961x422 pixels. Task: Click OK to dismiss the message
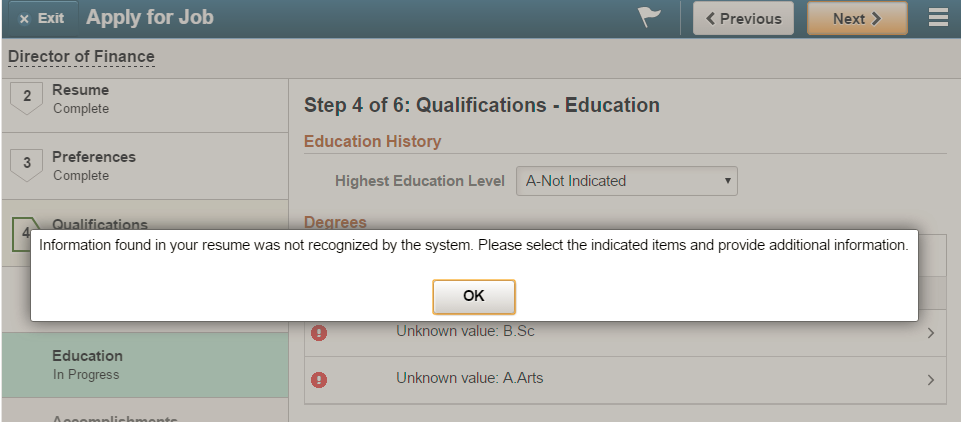pos(474,296)
